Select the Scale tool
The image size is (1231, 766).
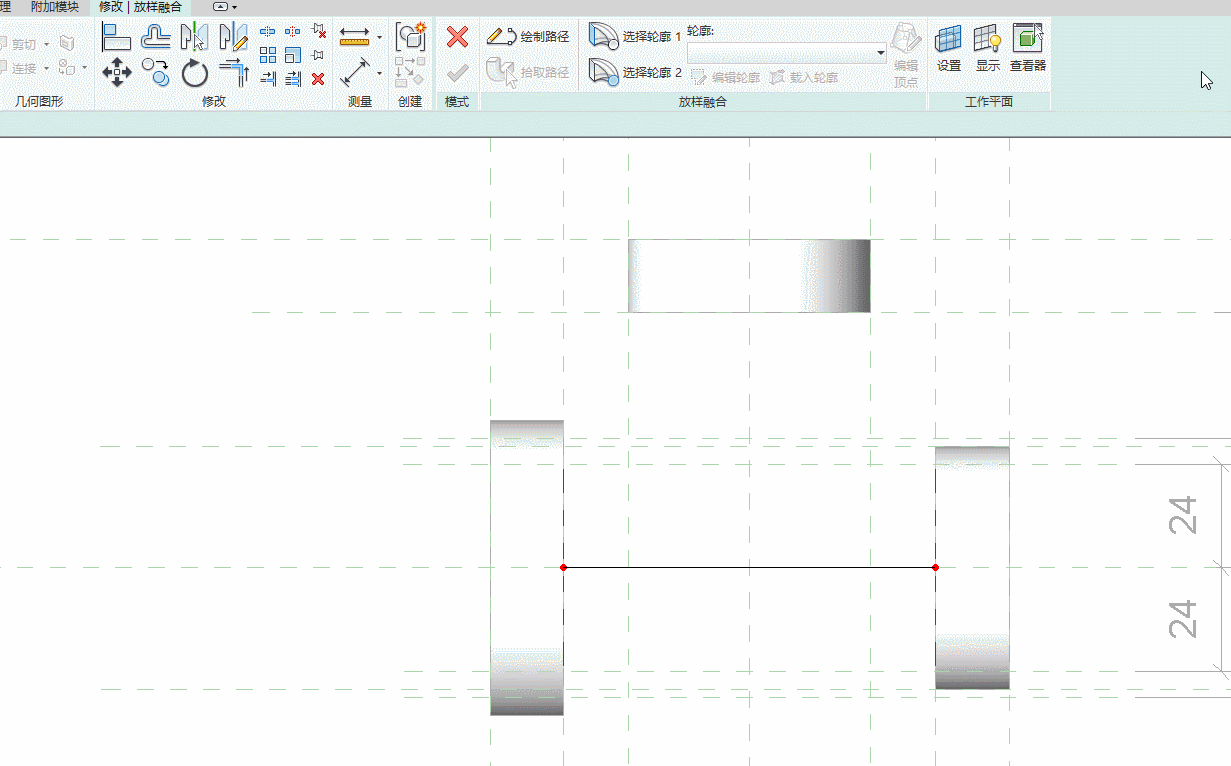[293, 55]
